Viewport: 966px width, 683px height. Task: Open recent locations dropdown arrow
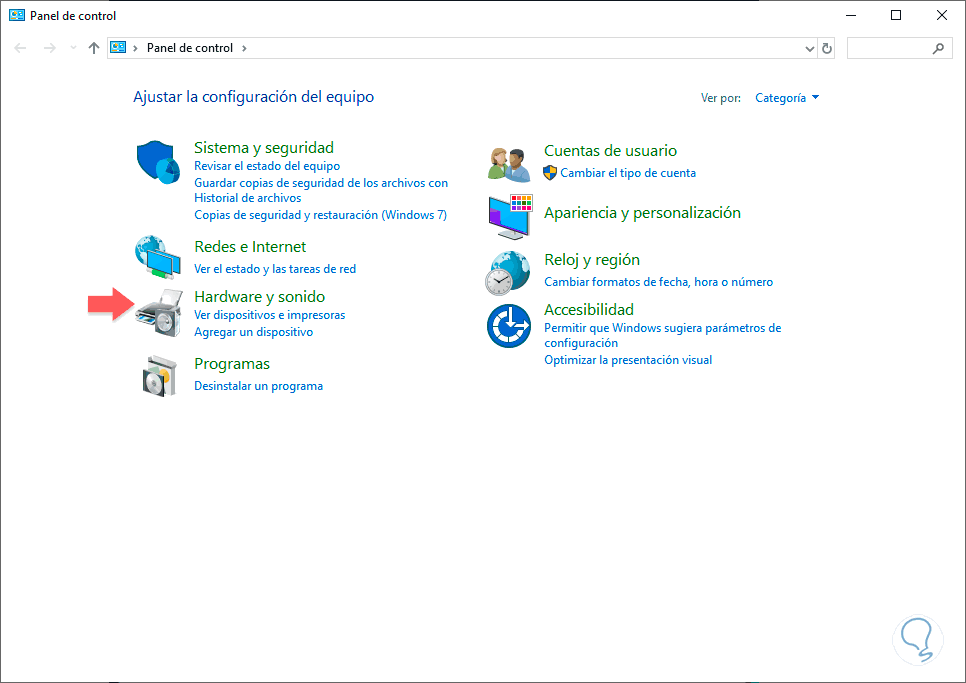click(x=73, y=48)
